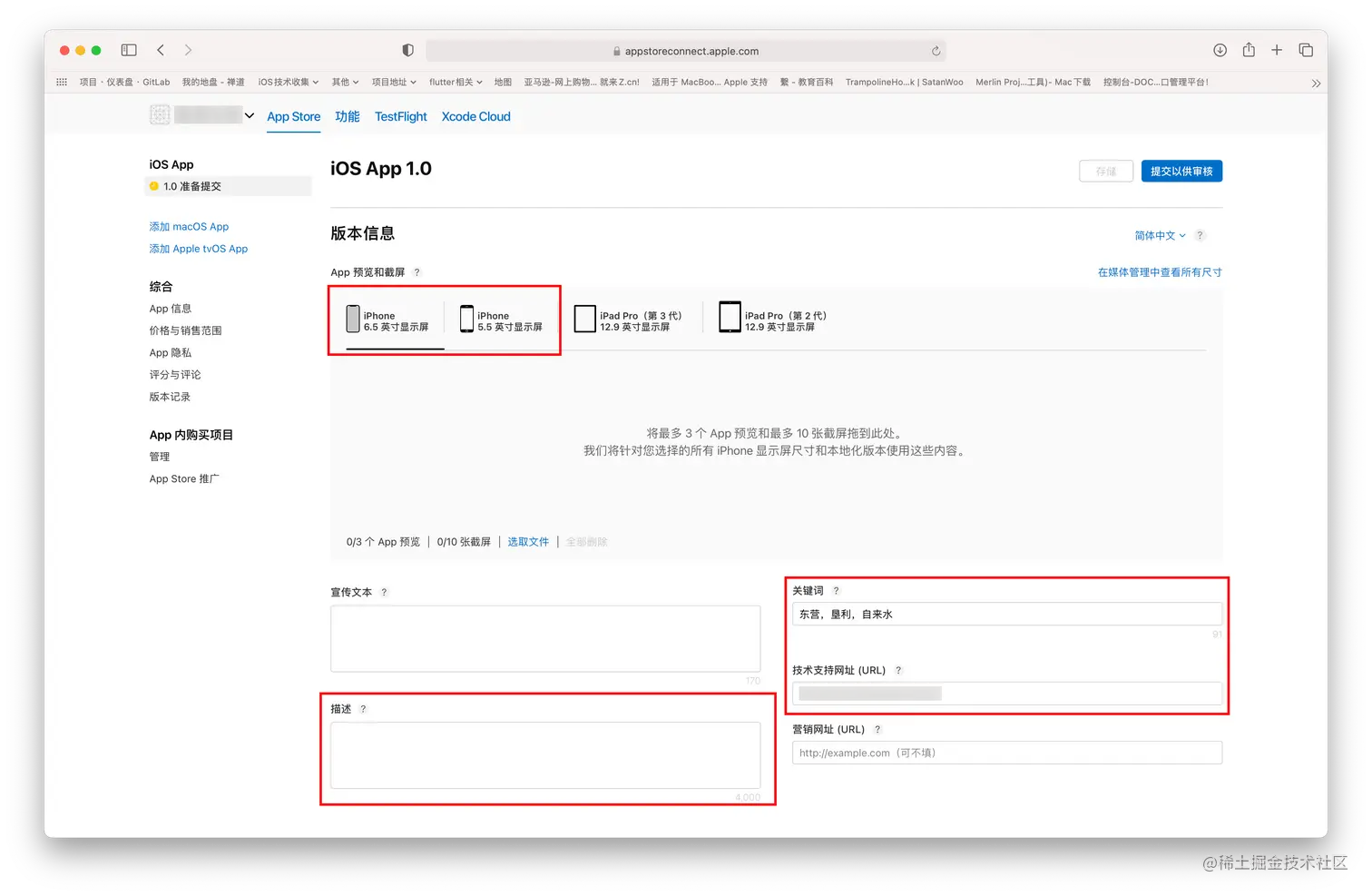
Task: Expand the app switcher dropdown chevron
Action: coord(250,115)
